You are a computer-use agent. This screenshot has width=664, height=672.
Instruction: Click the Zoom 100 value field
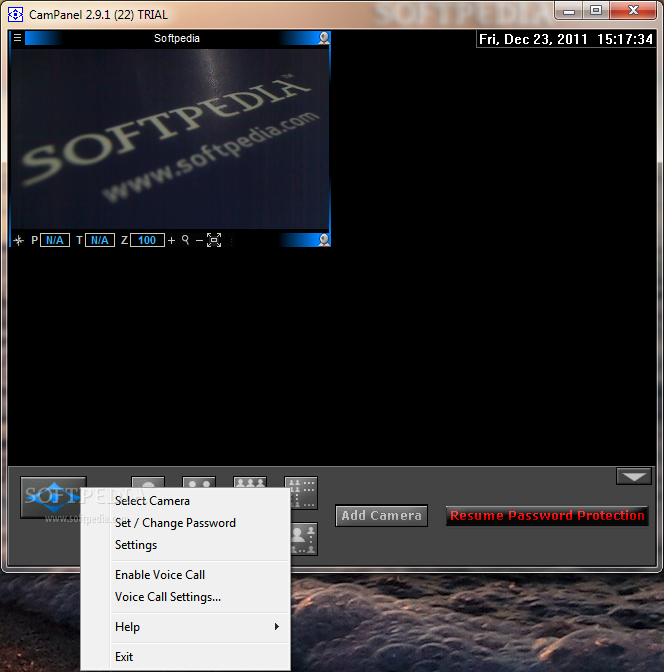coord(147,240)
